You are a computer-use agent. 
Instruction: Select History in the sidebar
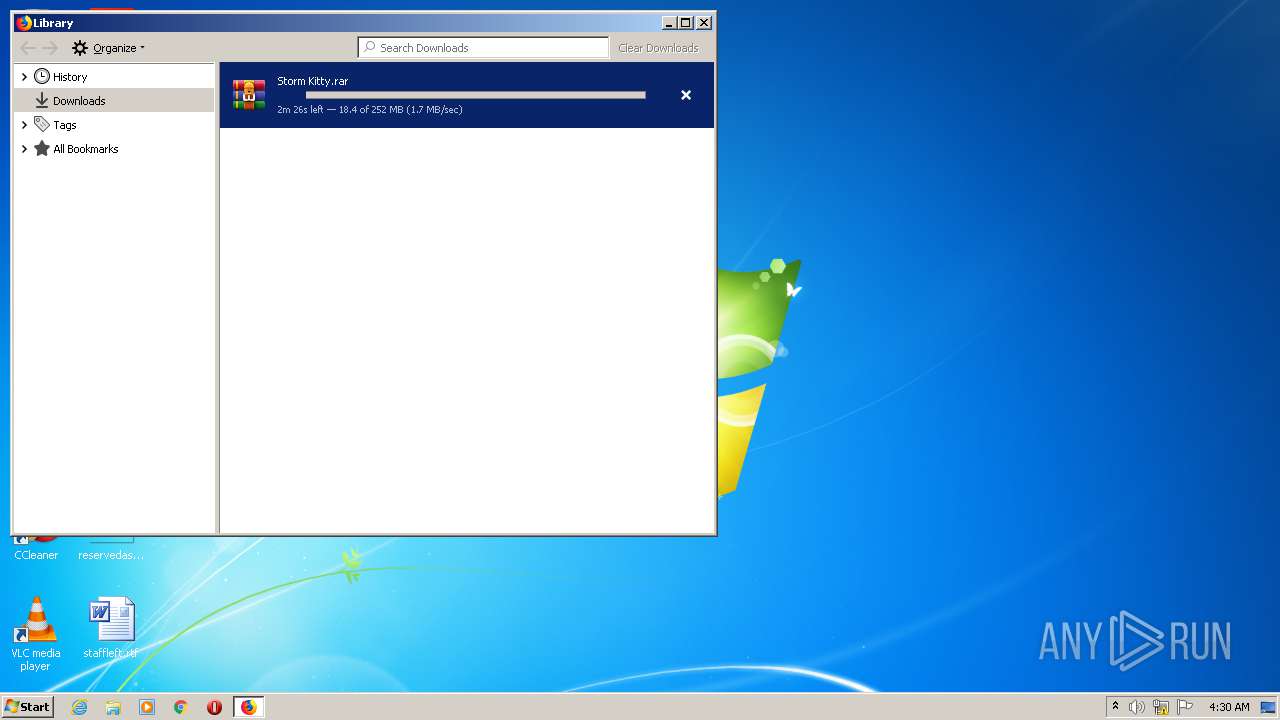(x=70, y=77)
